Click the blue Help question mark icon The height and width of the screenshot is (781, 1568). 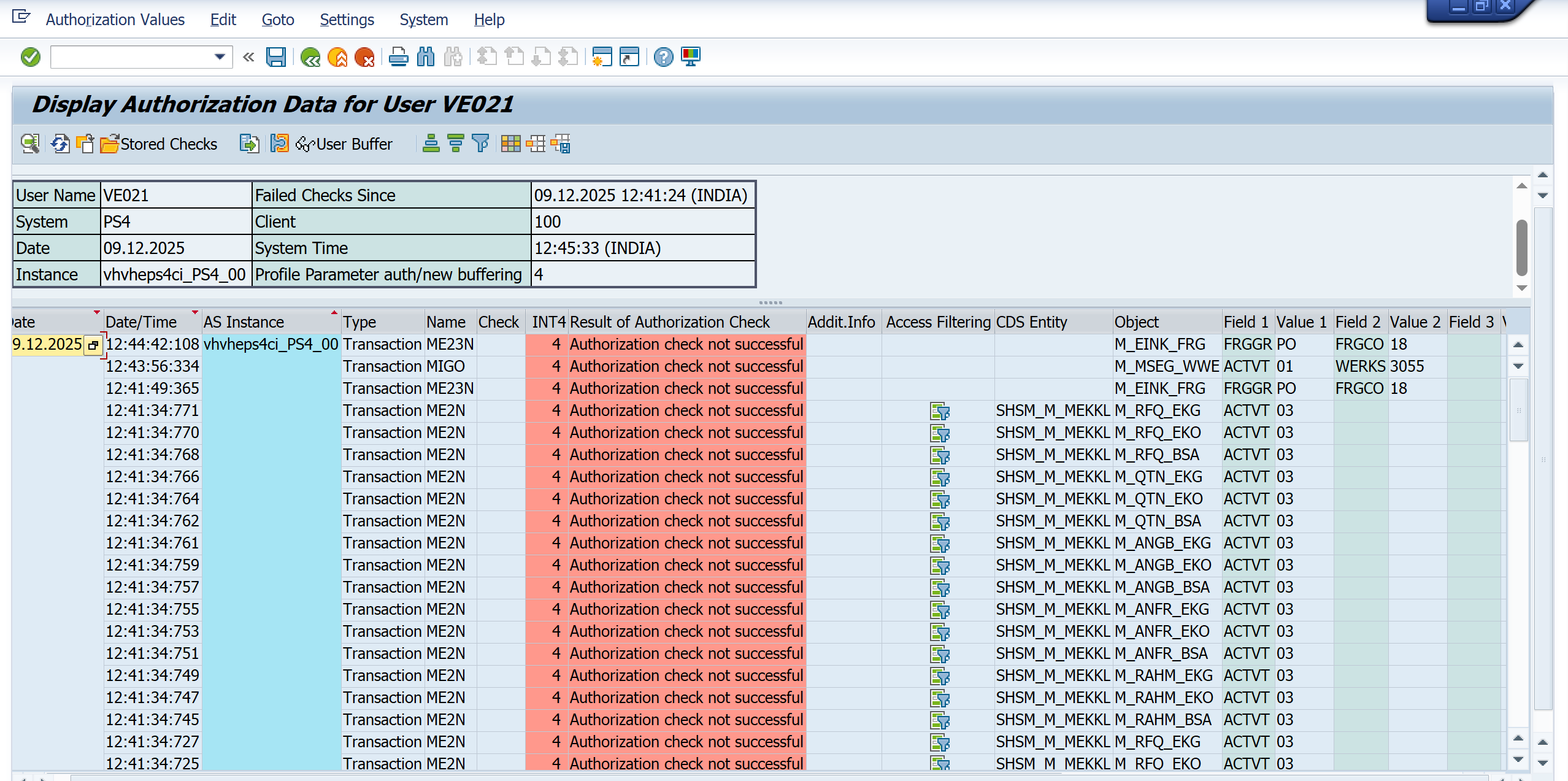[663, 57]
